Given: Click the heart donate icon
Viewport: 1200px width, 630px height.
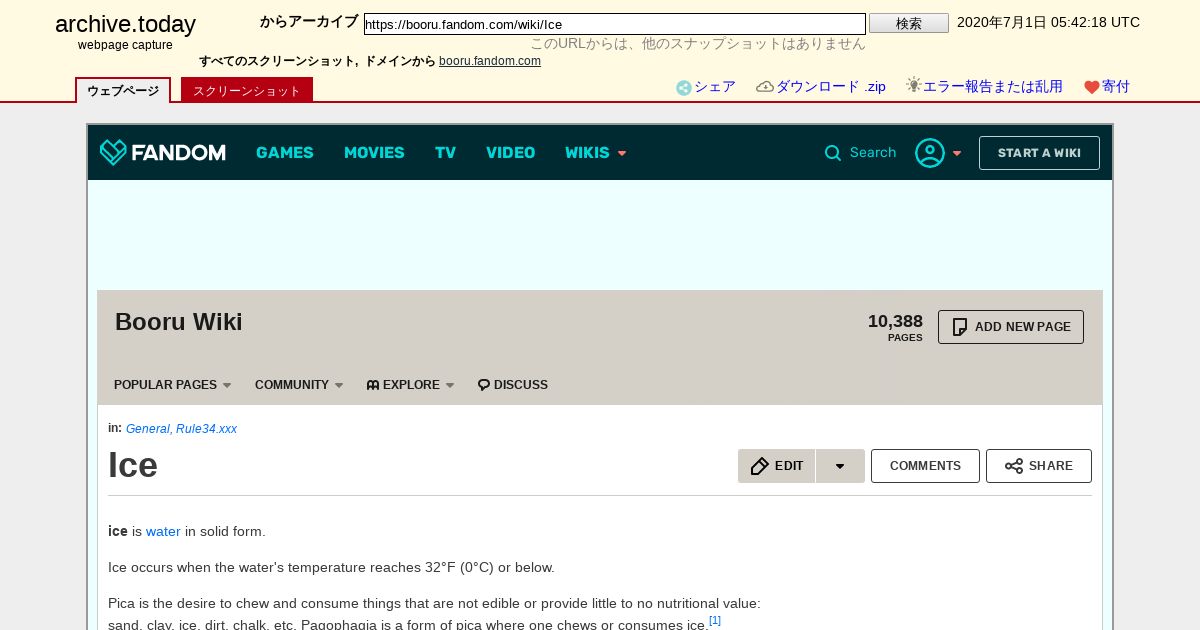Looking at the screenshot, I should pos(1092,88).
